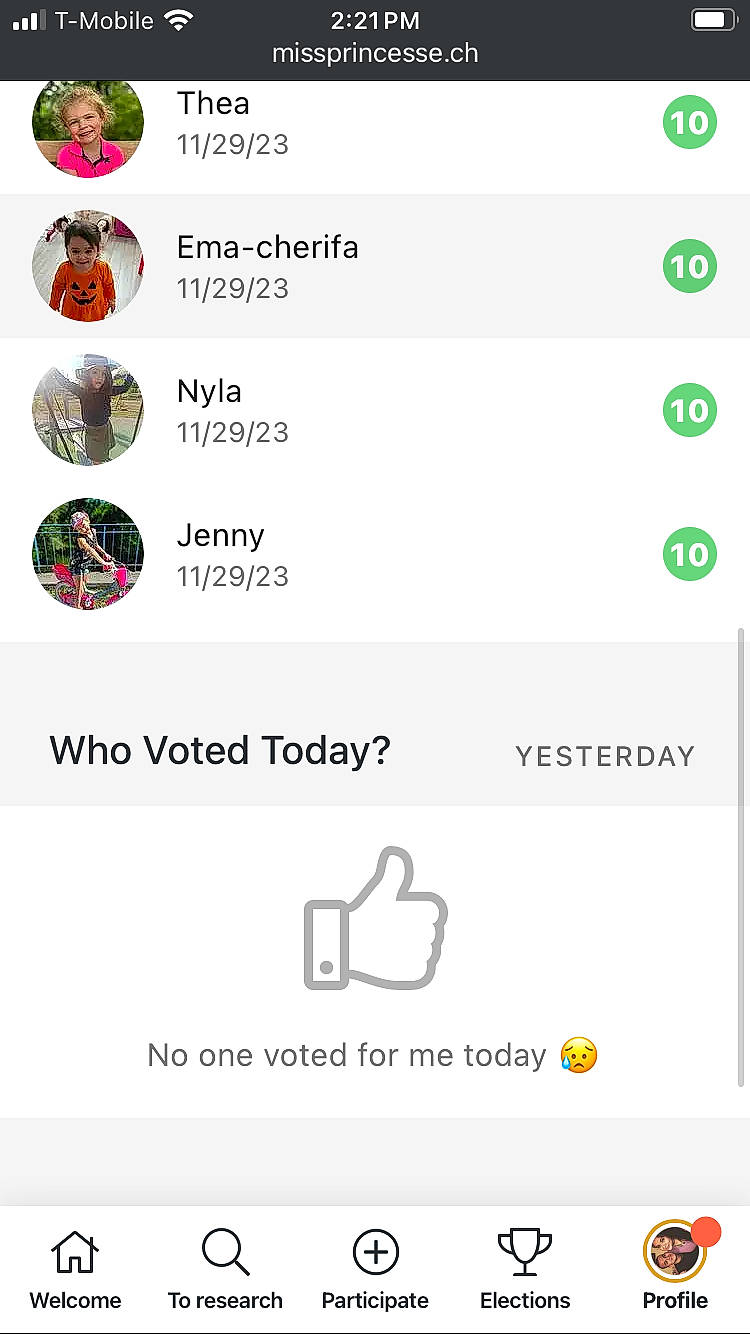The height and width of the screenshot is (1334, 750).
Task: Open the Profile avatar in the bottom bar
Action: point(674,1254)
